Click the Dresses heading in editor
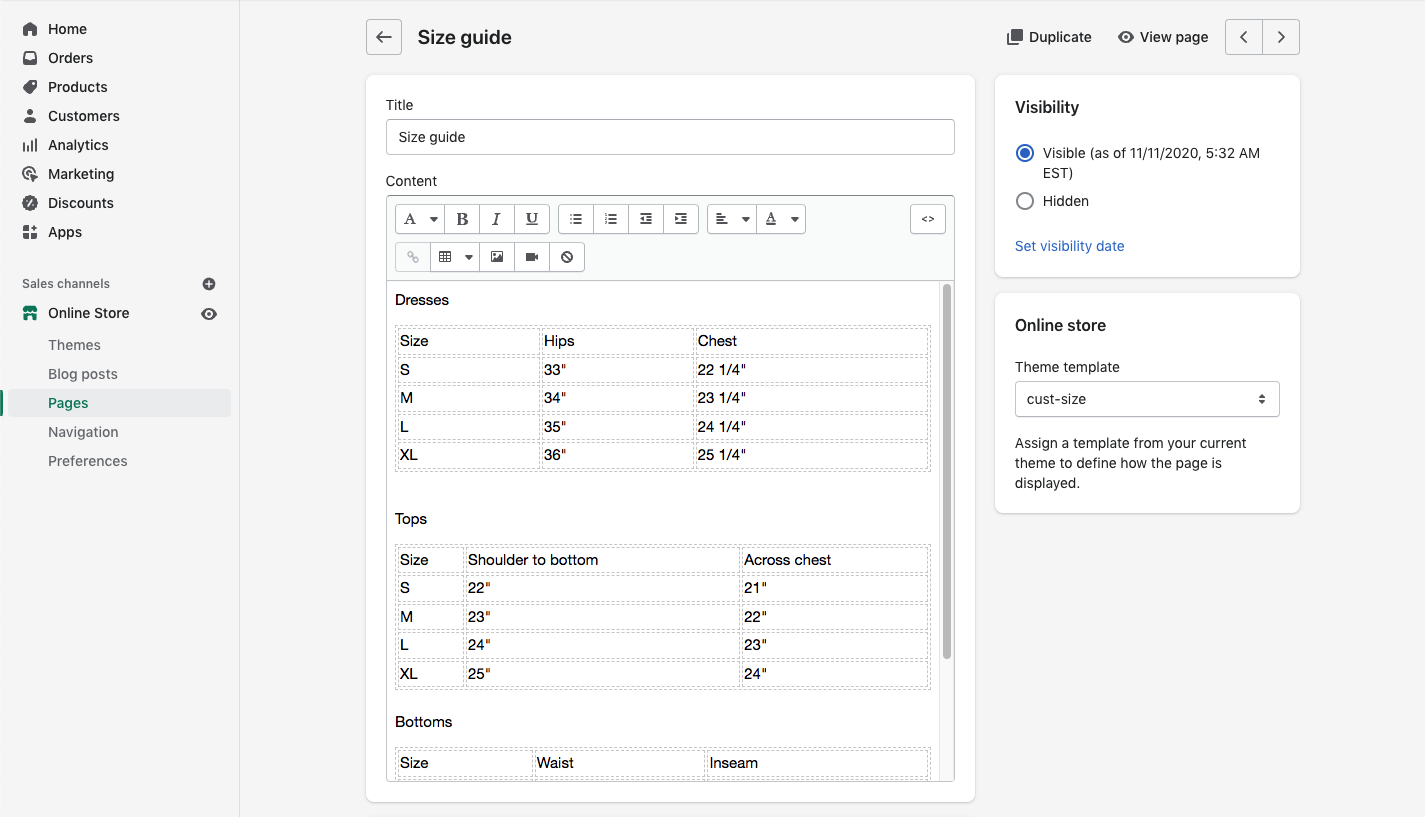 tap(422, 300)
